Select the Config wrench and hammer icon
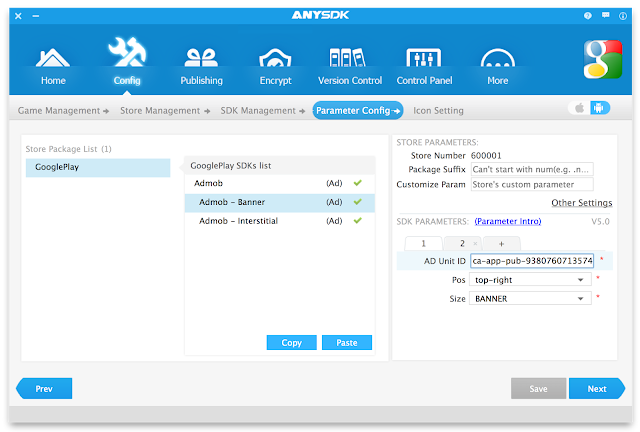The width and height of the screenshot is (640, 432). pos(127,52)
